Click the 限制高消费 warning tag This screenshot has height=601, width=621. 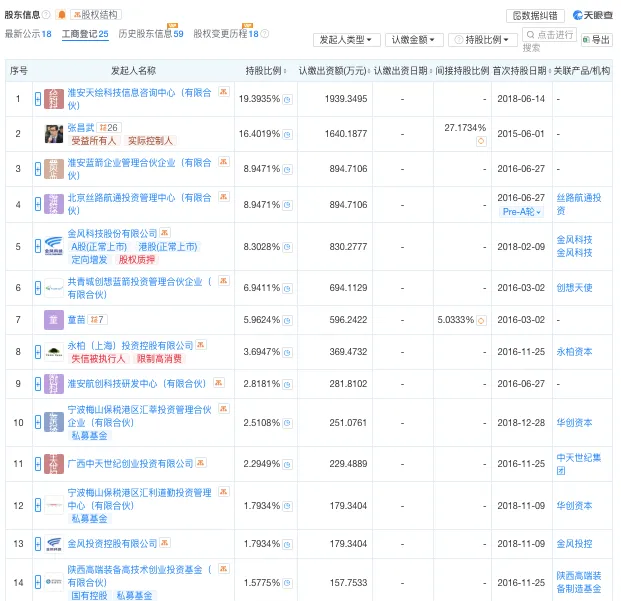159,359
